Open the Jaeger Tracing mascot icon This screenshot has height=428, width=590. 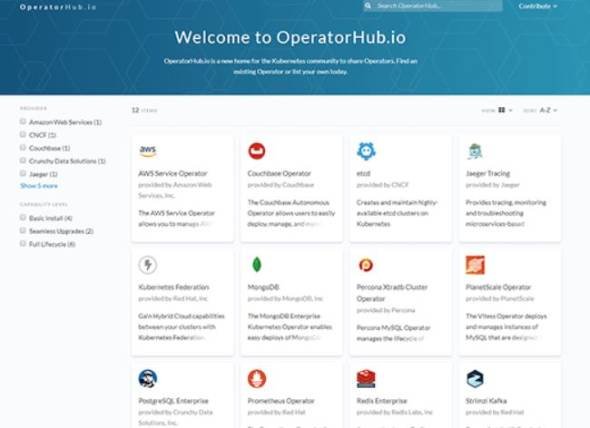[x=475, y=151]
